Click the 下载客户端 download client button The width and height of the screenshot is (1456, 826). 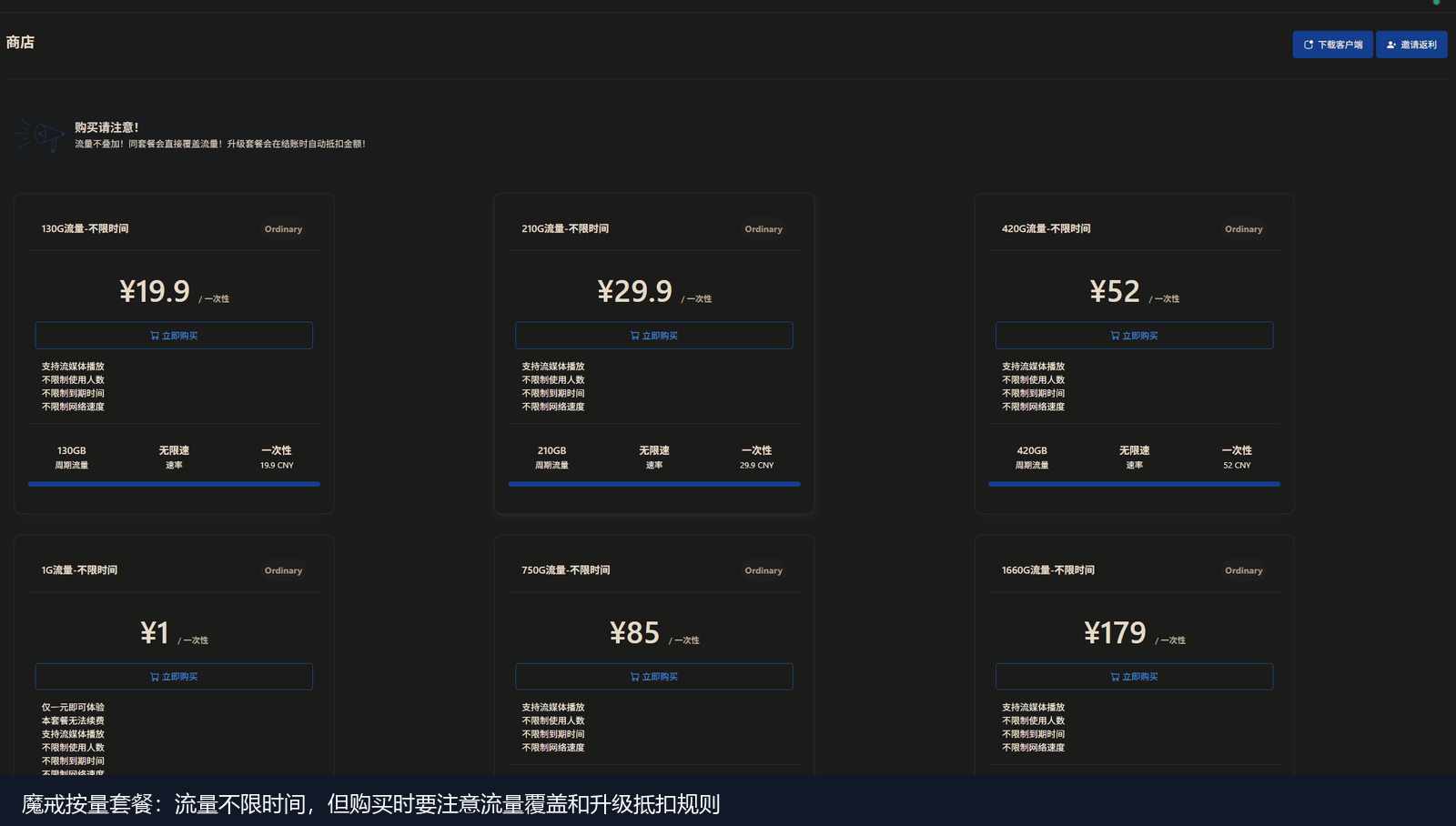coord(1332,45)
